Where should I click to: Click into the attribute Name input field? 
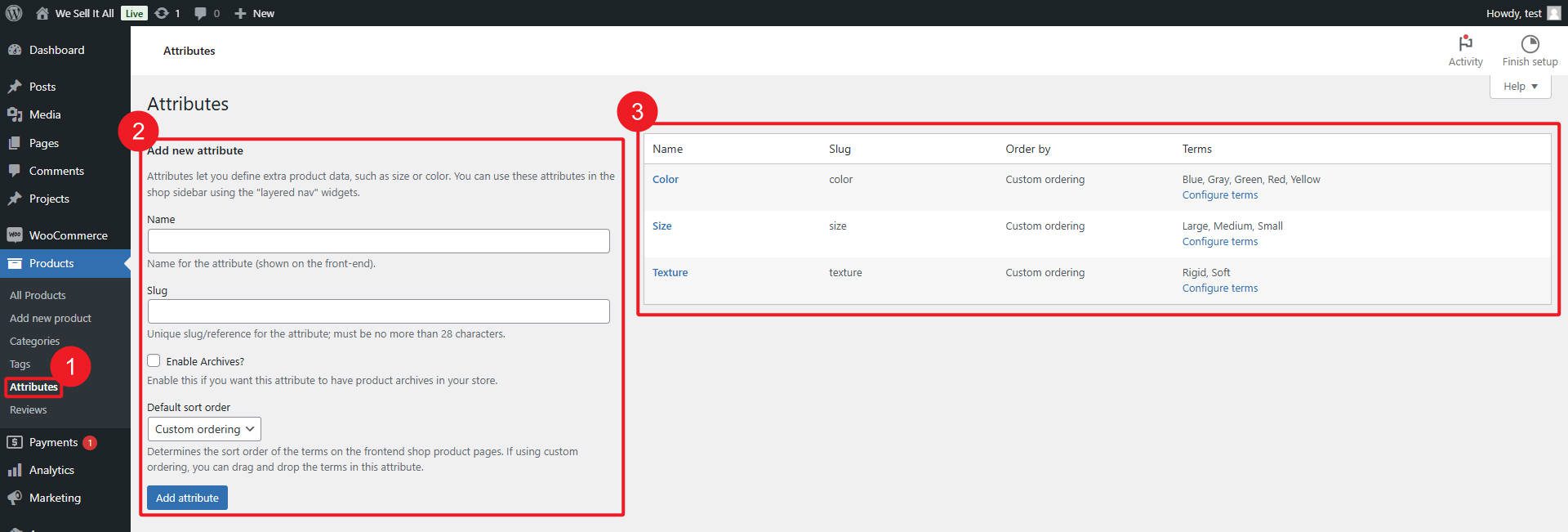coord(378,241)
